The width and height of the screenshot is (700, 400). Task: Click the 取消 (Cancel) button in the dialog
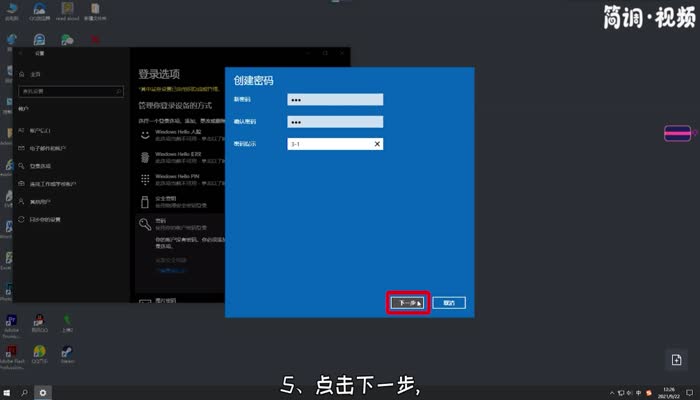coord(449,303)
